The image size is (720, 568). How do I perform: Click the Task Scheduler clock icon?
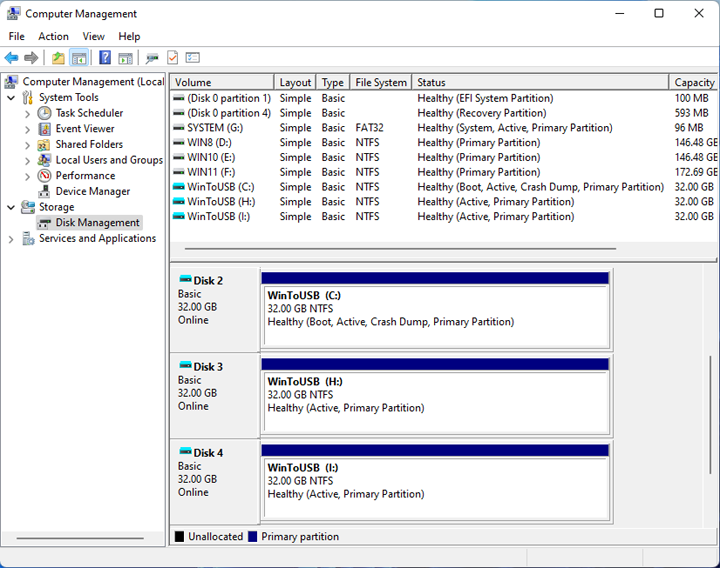[44, 113]
